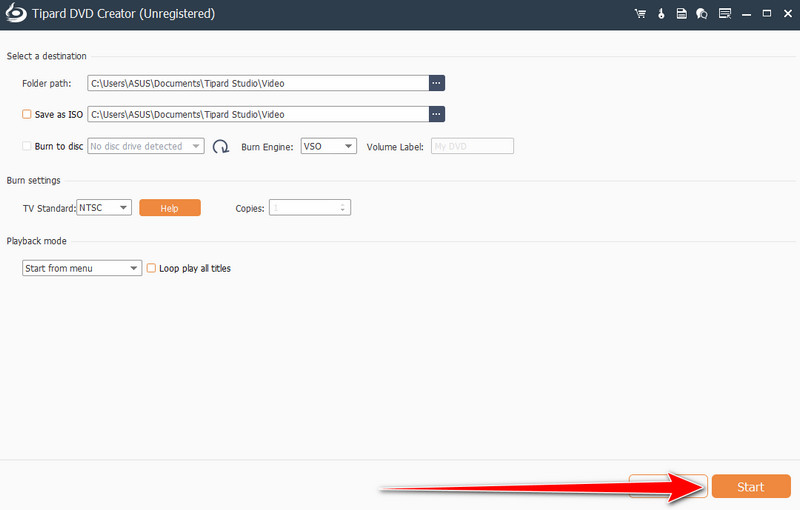
Task: Toggle Loop play all titles
Action: pos(151,268)
